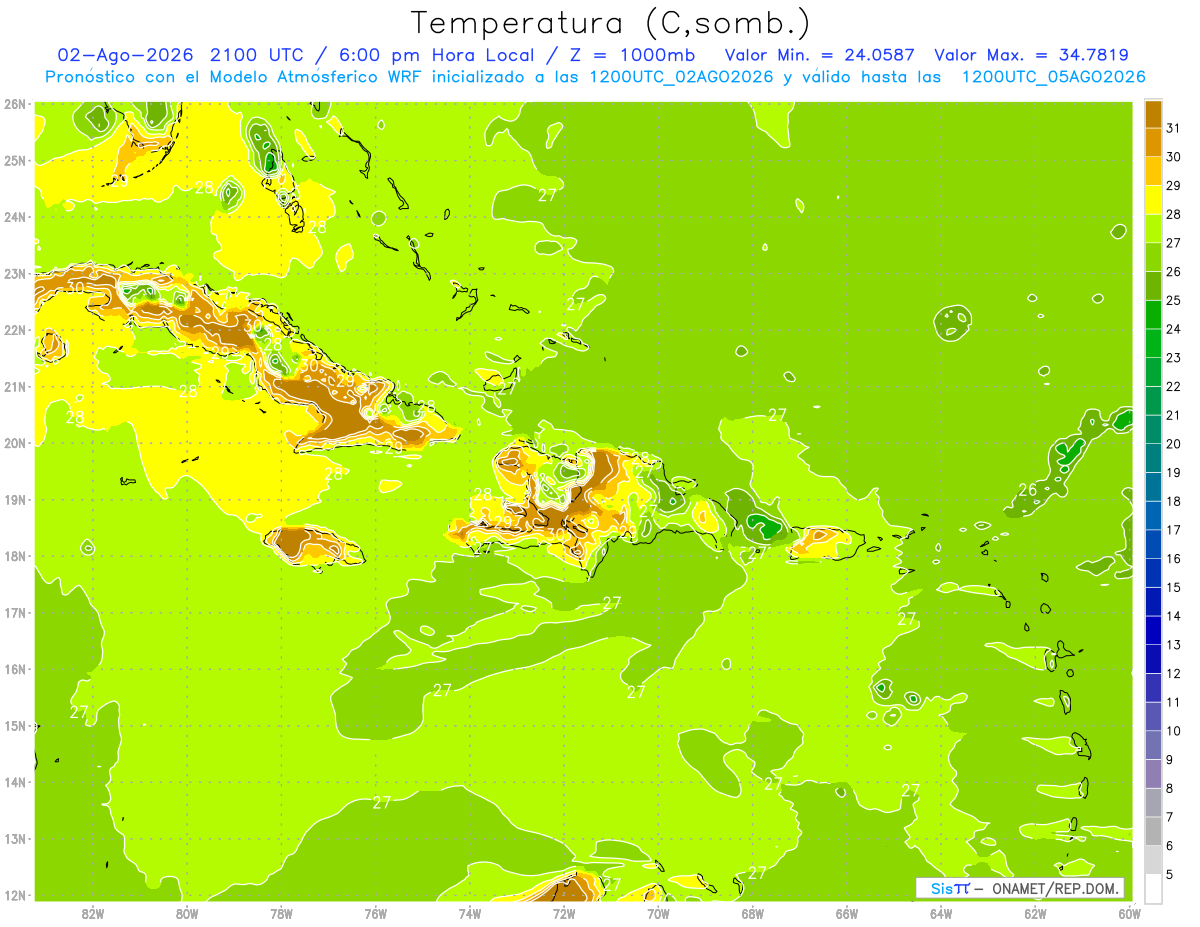Click the dark brown swatch at the legend top
Viewport: 1200px width, 927px height.
coord(1153,114)
